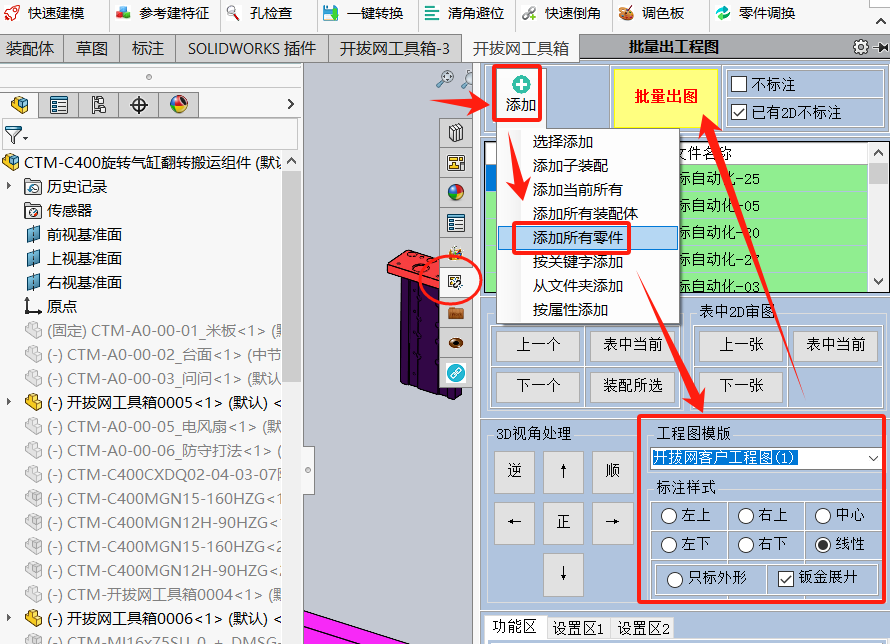The height and width of the screenshot is (644, 890).
Task: Open the Appearances color sphere pane icon
Action: (456, 193)
